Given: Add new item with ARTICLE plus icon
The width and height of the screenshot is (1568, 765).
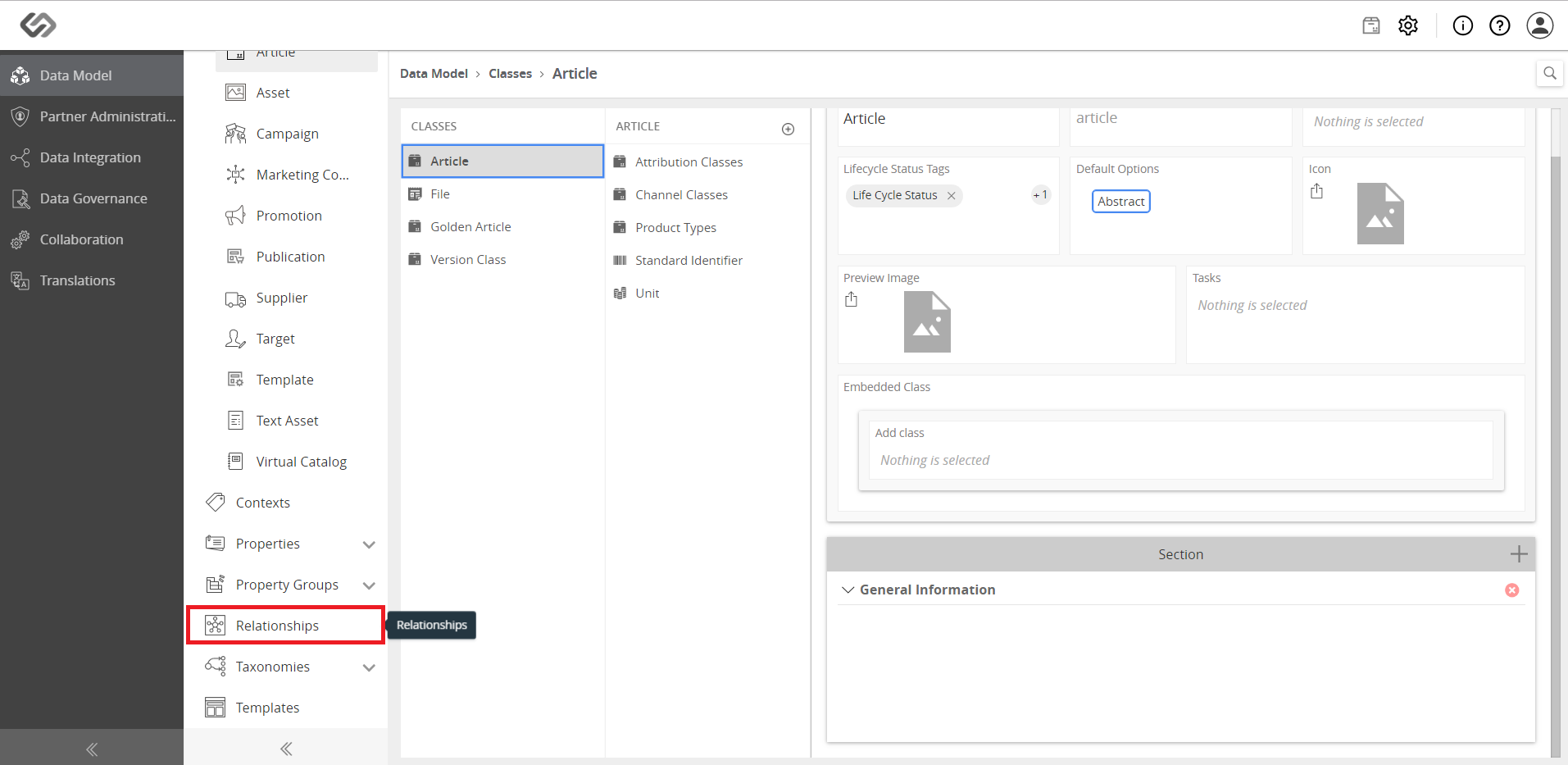Looking at the screenshot, I should coord(788,129).
